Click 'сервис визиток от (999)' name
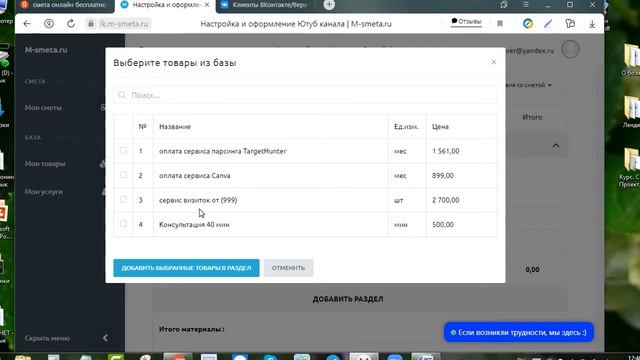Image resolution: width=640 pixels, height=360 pixels. coord(198,200)
